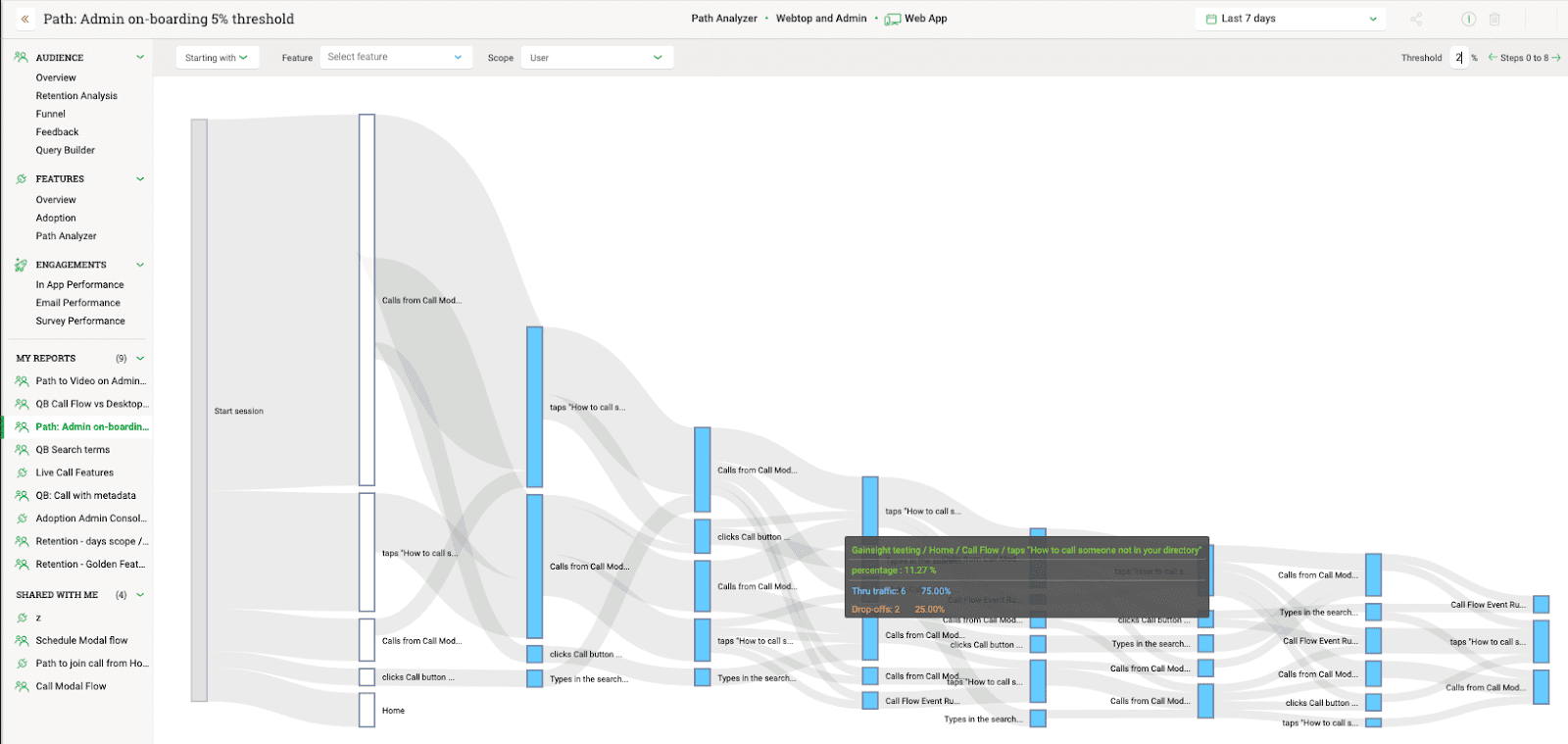Click the share icon in header
1568x744 pixels.
point(1416,19)
